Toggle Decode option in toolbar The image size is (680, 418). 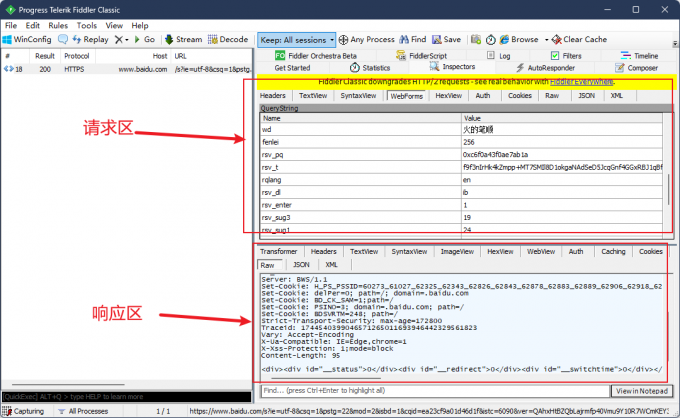pyautogui.click(x=228, y=39)
